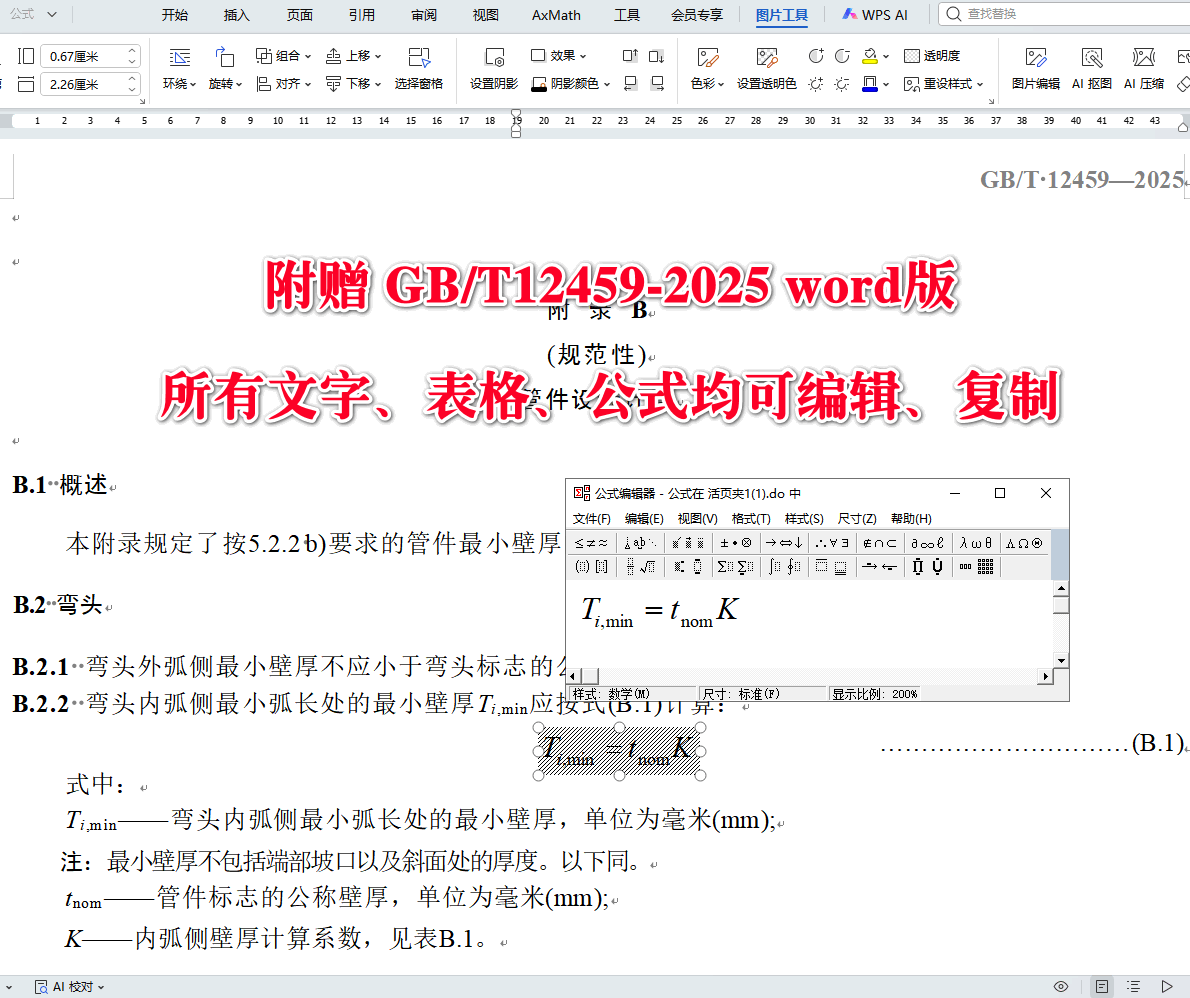Click the AI 抠图 tool
Image resolution: width=1190 pixels, height=998 pixels.
click(1091, 68)
